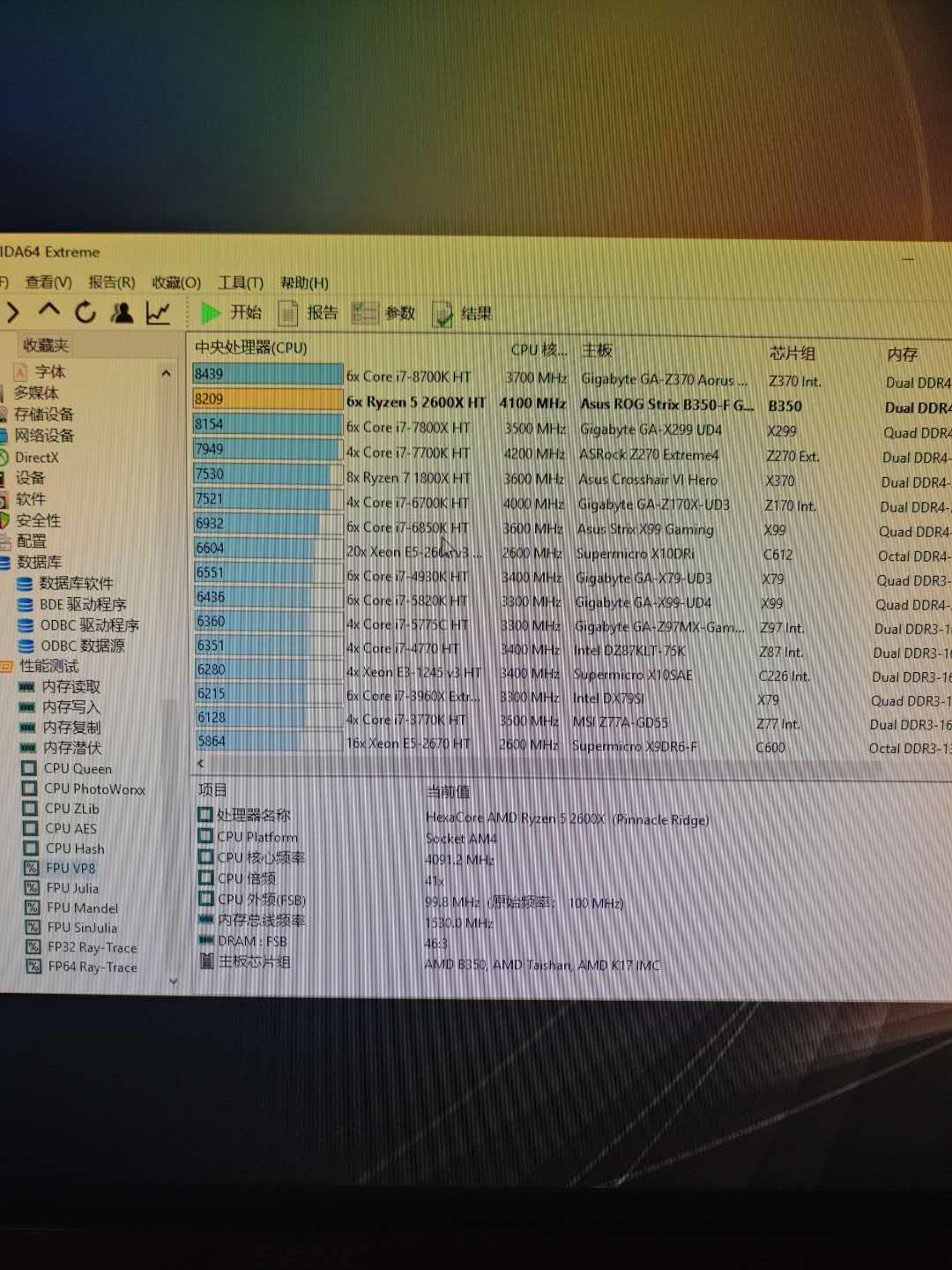Open the 收藏(O) menu
The image size is (952, 1270).
click(176, 282)
